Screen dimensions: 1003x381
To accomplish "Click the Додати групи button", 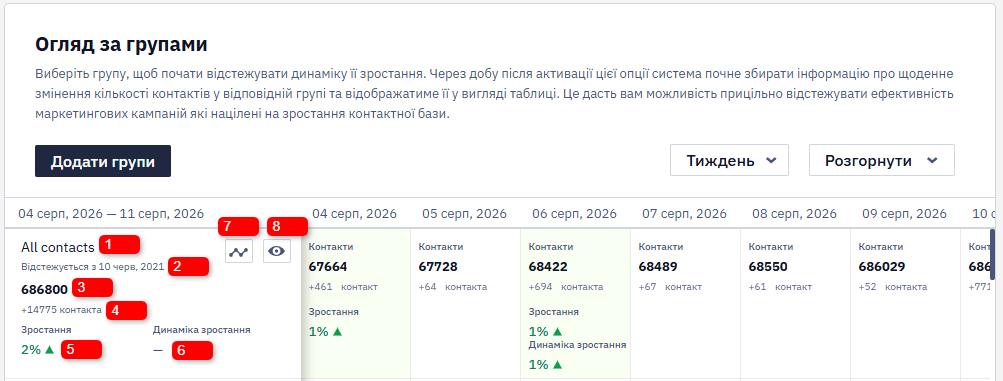I will tap(103, 161).
